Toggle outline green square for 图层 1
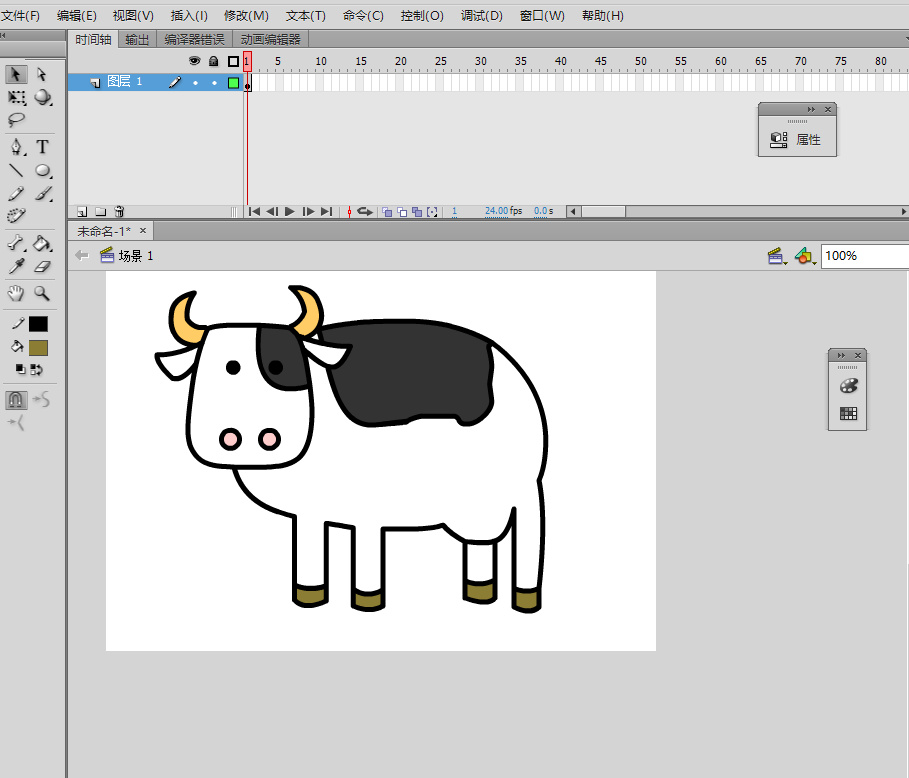Viewport: 909px width, 778px height. click(x=233, y=82)
